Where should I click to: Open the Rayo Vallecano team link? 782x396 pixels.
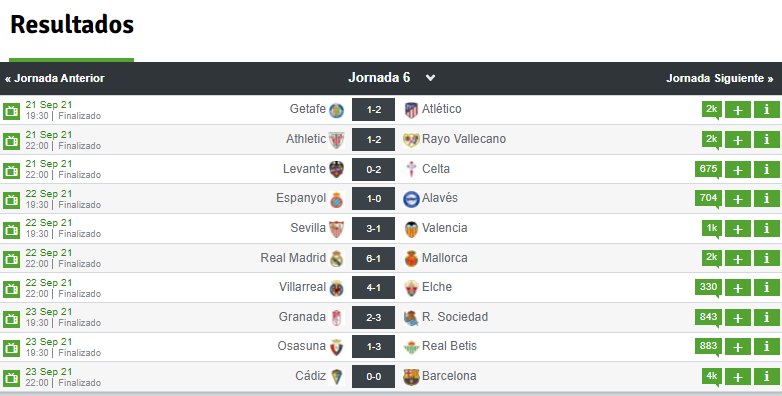point(463,139)
